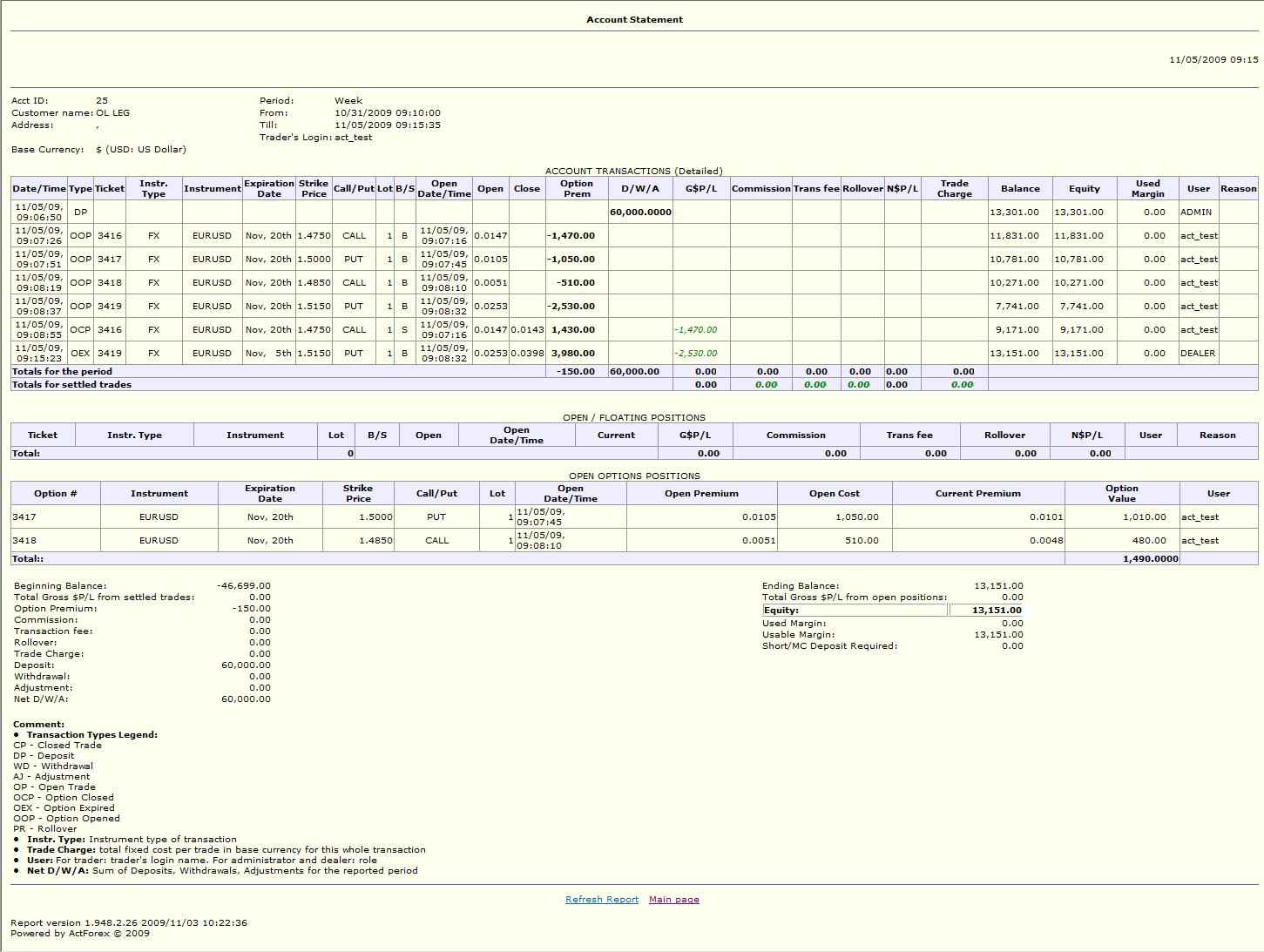Click the Till date 11/05/2009 09:15:35
This screenshot has height=952, width=1264.
pyautogui.click(x=388, y=125)
